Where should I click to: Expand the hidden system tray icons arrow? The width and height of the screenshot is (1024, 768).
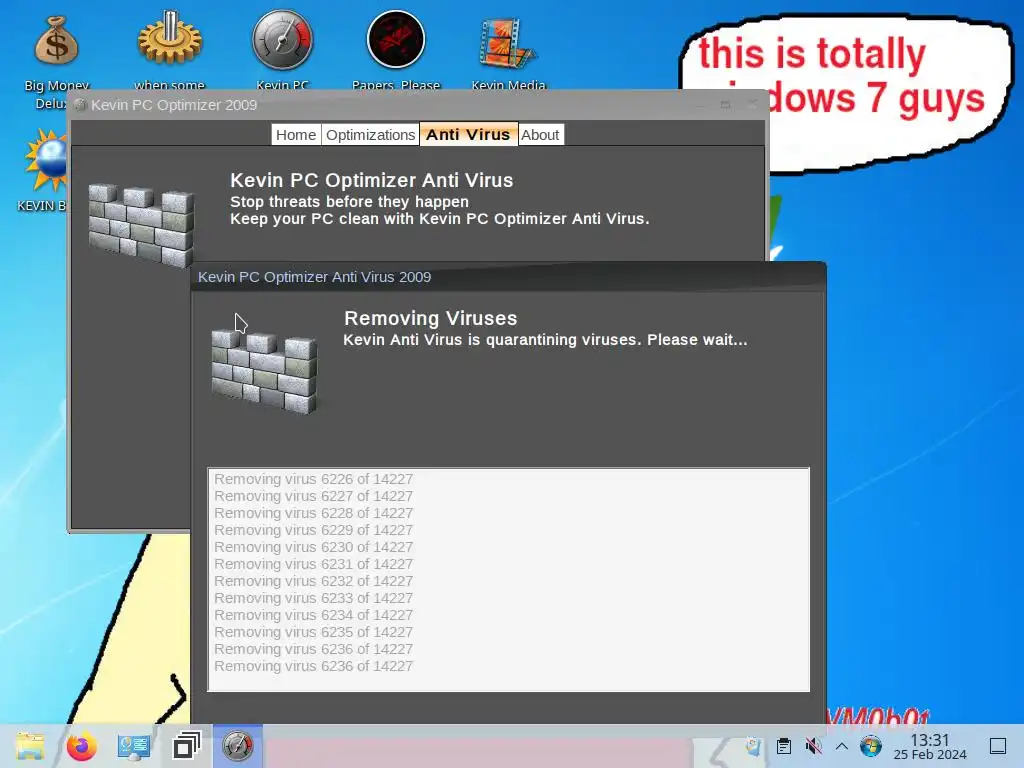tap(842, 746)
